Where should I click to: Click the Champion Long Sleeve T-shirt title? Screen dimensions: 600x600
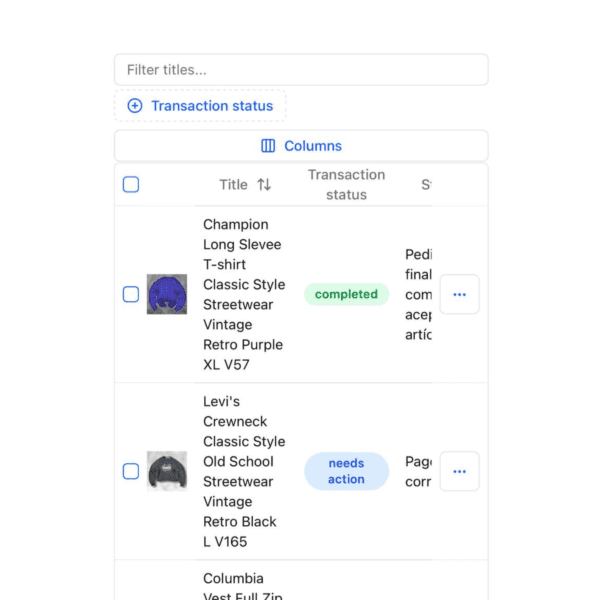(243, 295)
